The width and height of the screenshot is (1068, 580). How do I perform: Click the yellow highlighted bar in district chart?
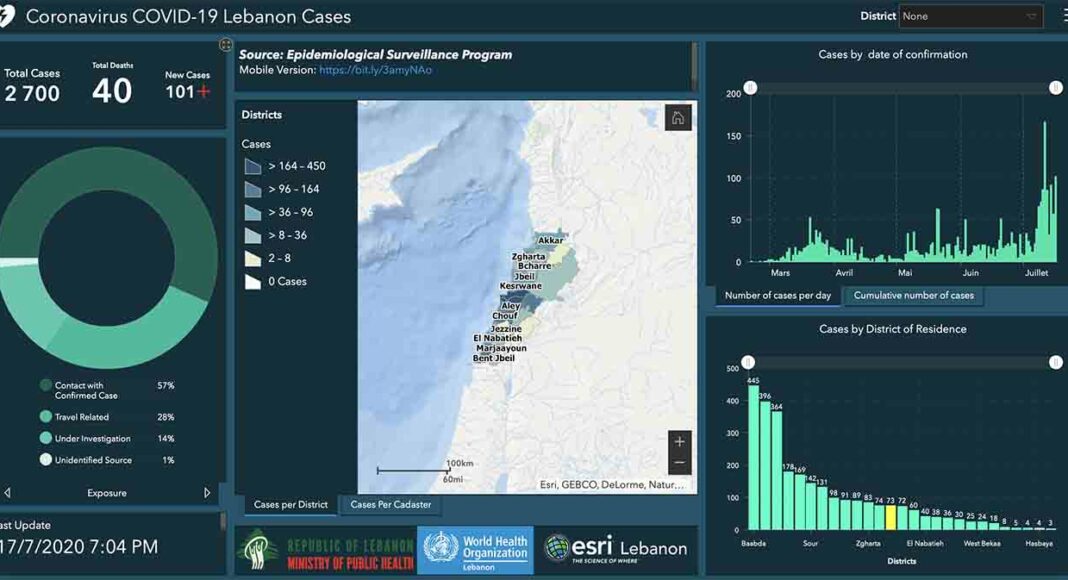(890, 517)
